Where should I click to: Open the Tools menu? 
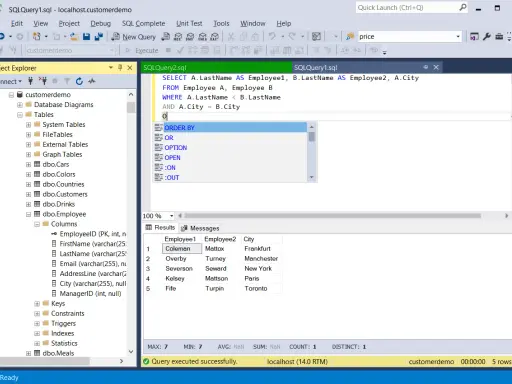click(221, 23)
